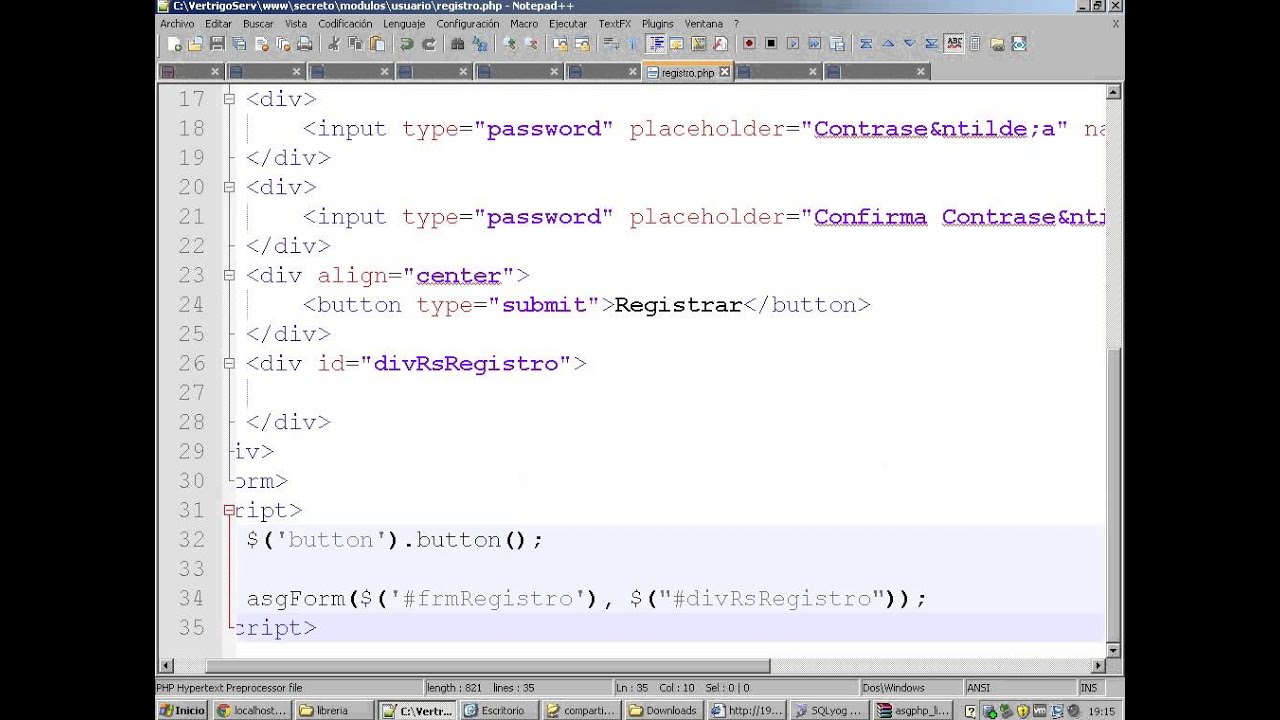The image size is (1280, 720).
Task: Redo with the toolbar arrow icon
Action: point(429,44)
